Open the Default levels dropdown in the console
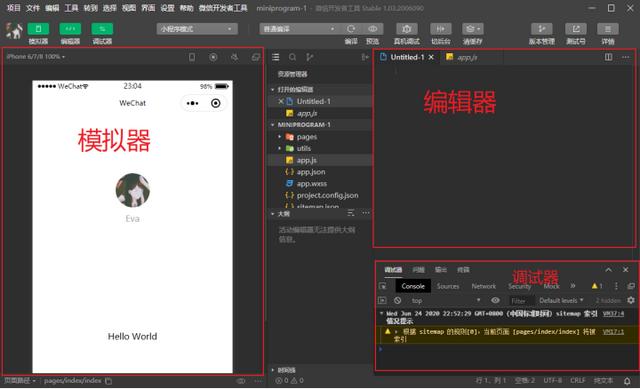The height and width of the screenshot is (389, 640). 561,300
